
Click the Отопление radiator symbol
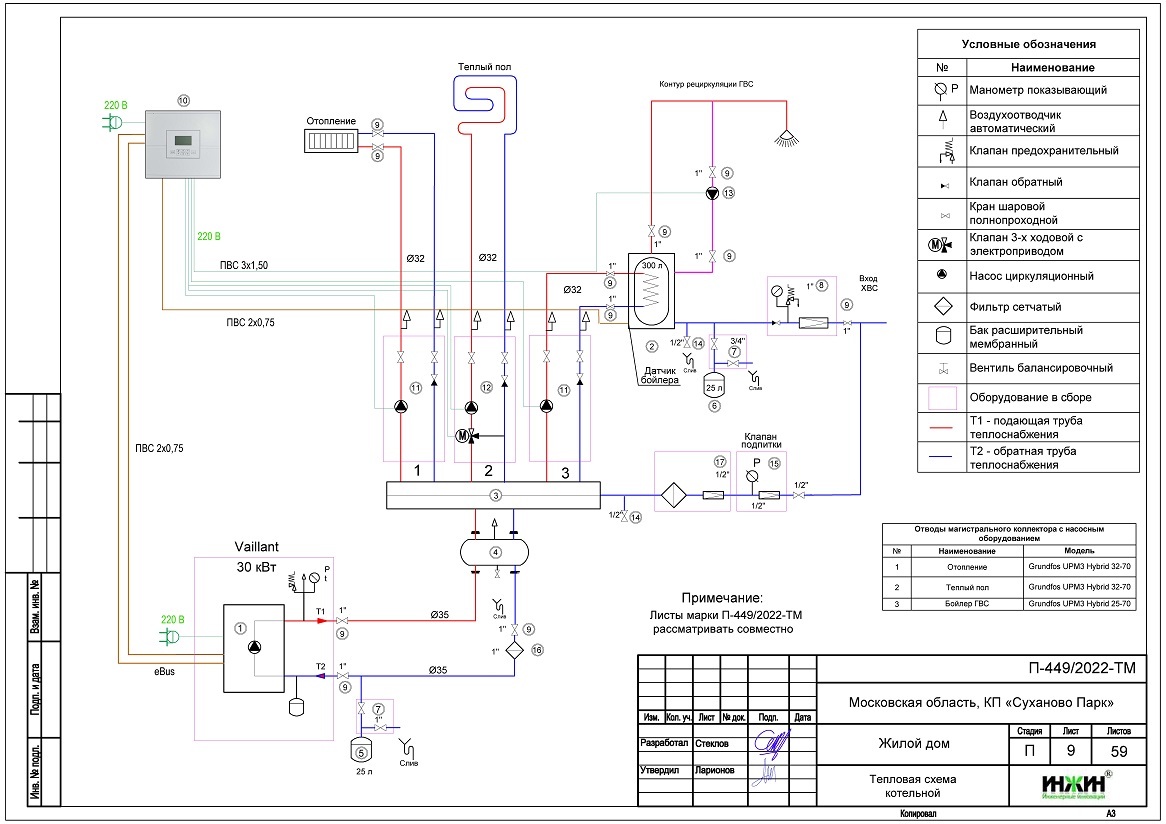point(331,139)
